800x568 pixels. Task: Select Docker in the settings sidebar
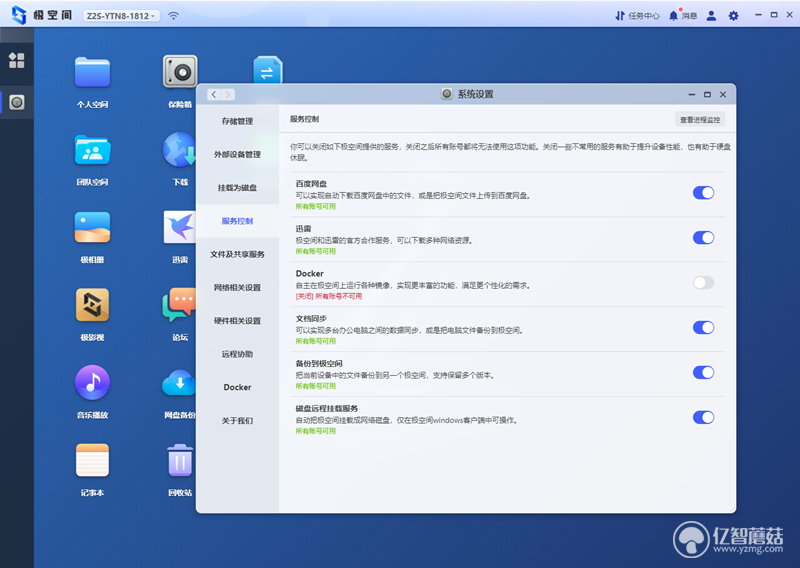(237, 387)
